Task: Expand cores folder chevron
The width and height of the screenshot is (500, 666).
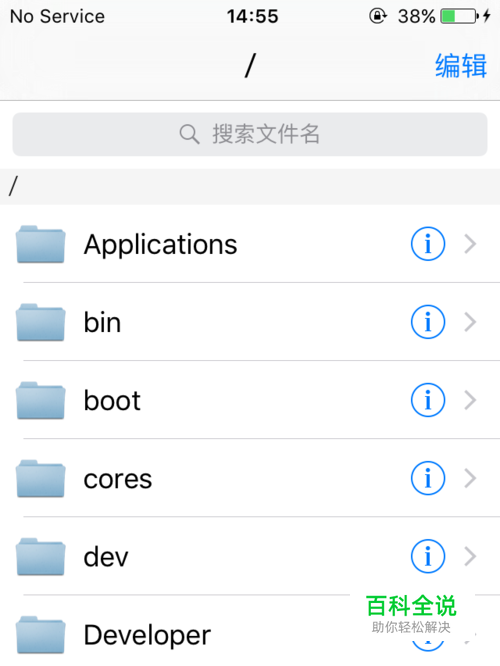Action: (x=470, y=478)
